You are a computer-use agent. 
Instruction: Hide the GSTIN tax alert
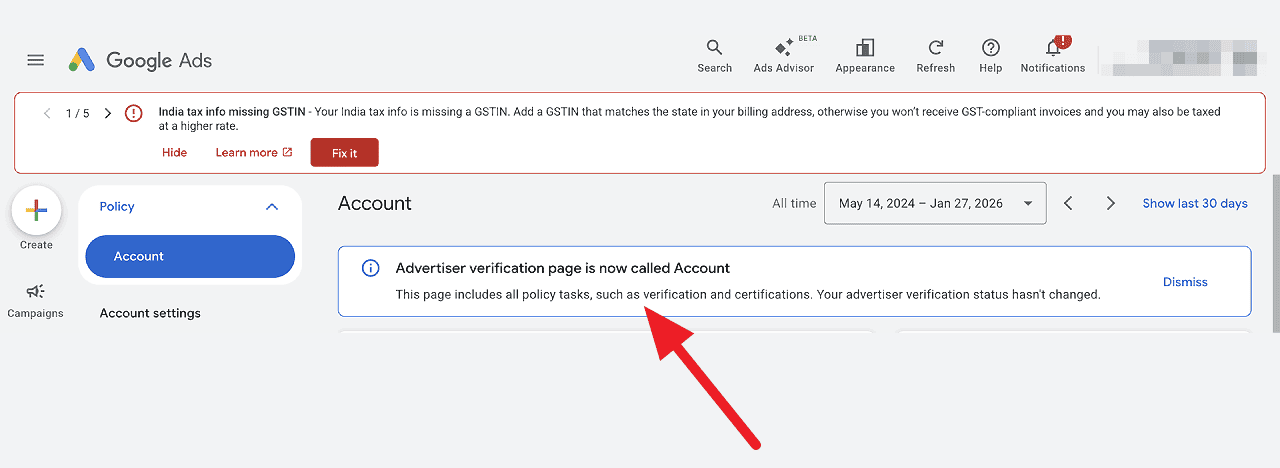(174, 152)
